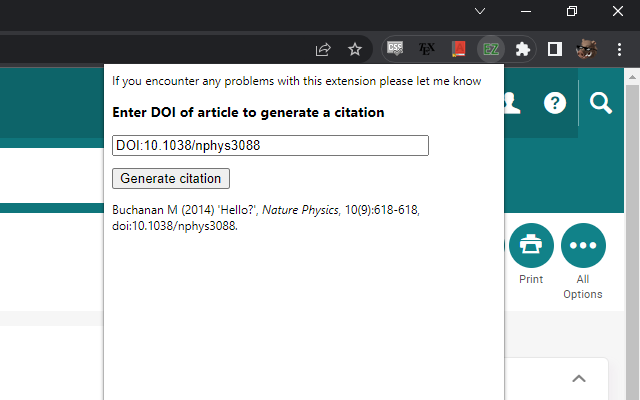Viewport: 640px width, 400px height.
Task: Click the user account icon on page
Action: coord(512,103)
